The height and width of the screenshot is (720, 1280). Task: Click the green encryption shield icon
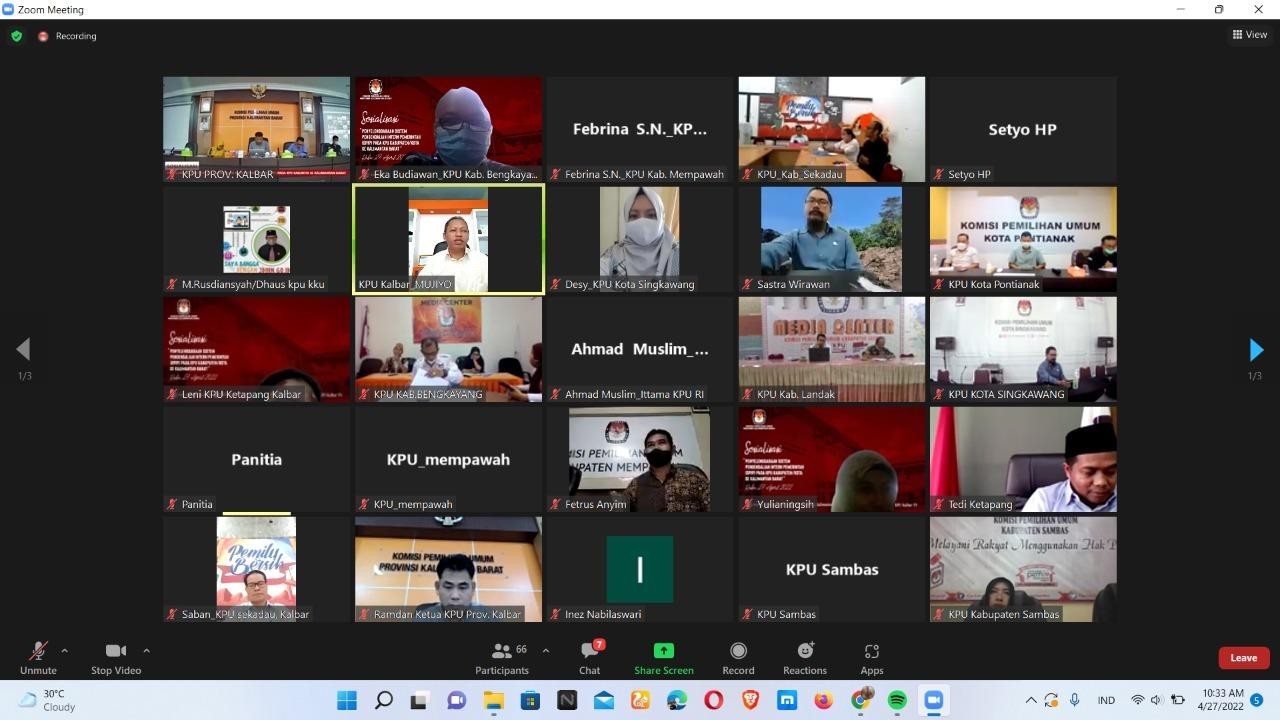[16, 36]
